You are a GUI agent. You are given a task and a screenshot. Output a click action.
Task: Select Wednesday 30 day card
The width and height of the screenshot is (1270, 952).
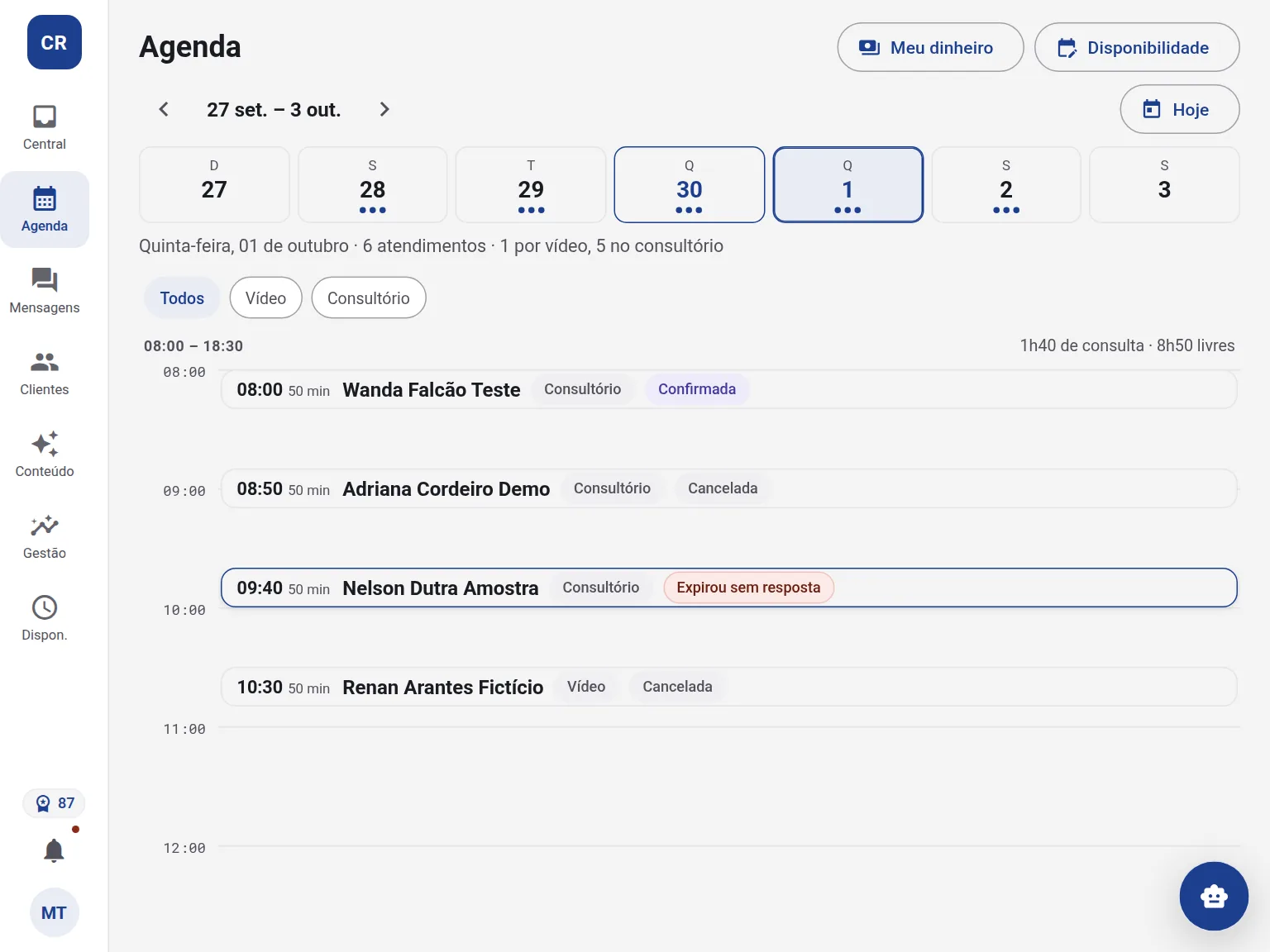690,184
